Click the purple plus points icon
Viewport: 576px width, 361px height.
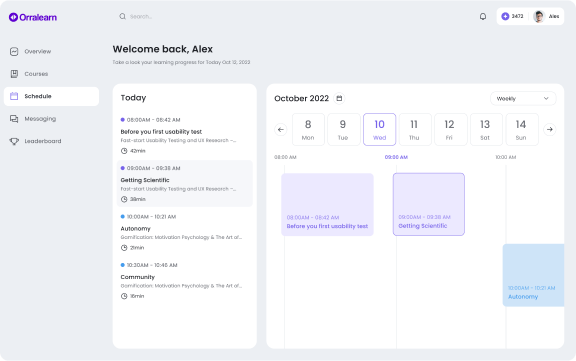coord(505,17)
